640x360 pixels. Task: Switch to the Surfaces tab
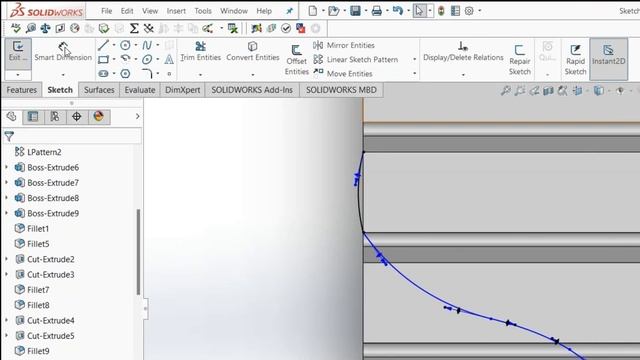point(99,90)
